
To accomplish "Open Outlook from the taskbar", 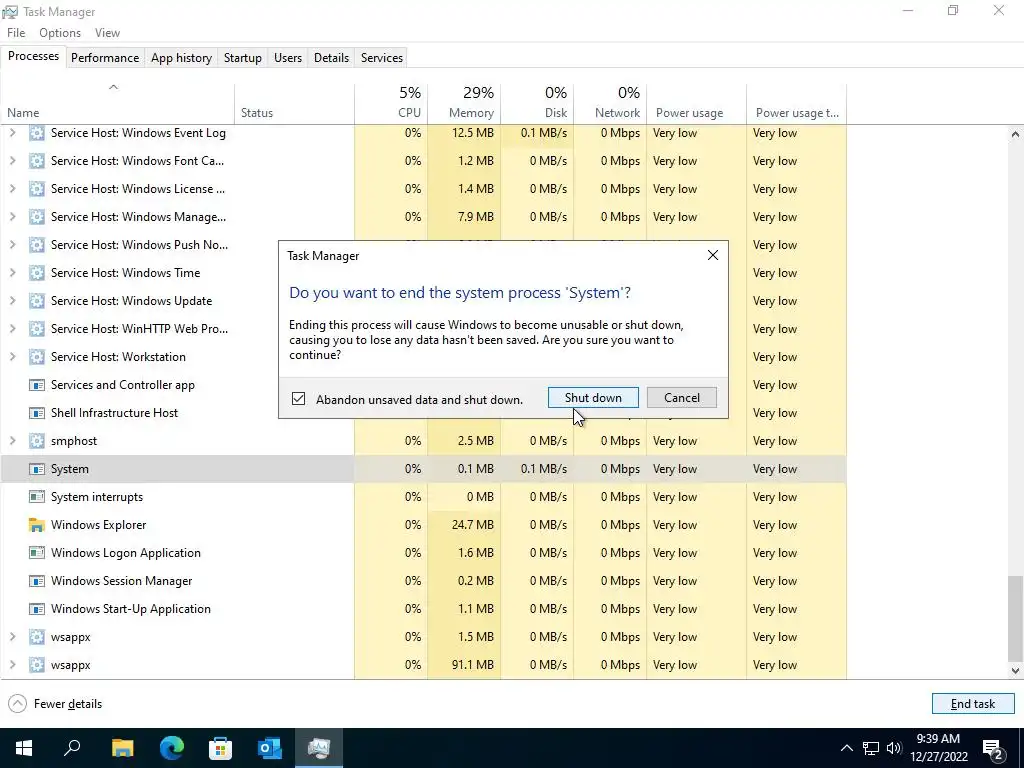I will coord(270,748).
